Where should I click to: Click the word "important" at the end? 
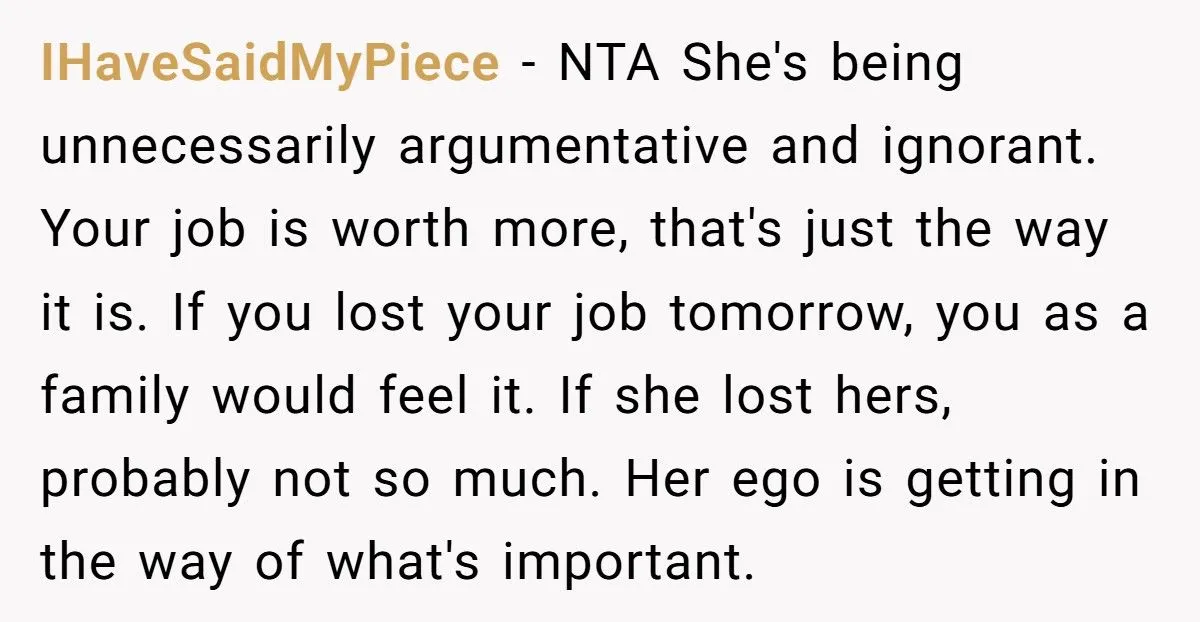click(x=627, y=563)
